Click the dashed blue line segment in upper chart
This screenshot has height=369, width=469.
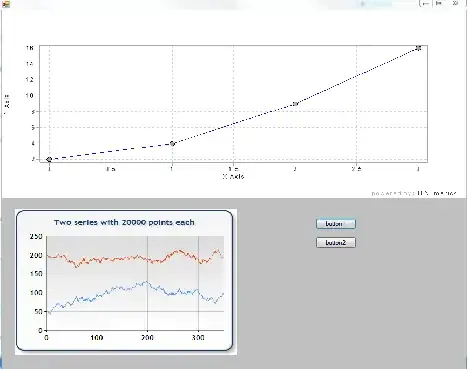point(111,151)
